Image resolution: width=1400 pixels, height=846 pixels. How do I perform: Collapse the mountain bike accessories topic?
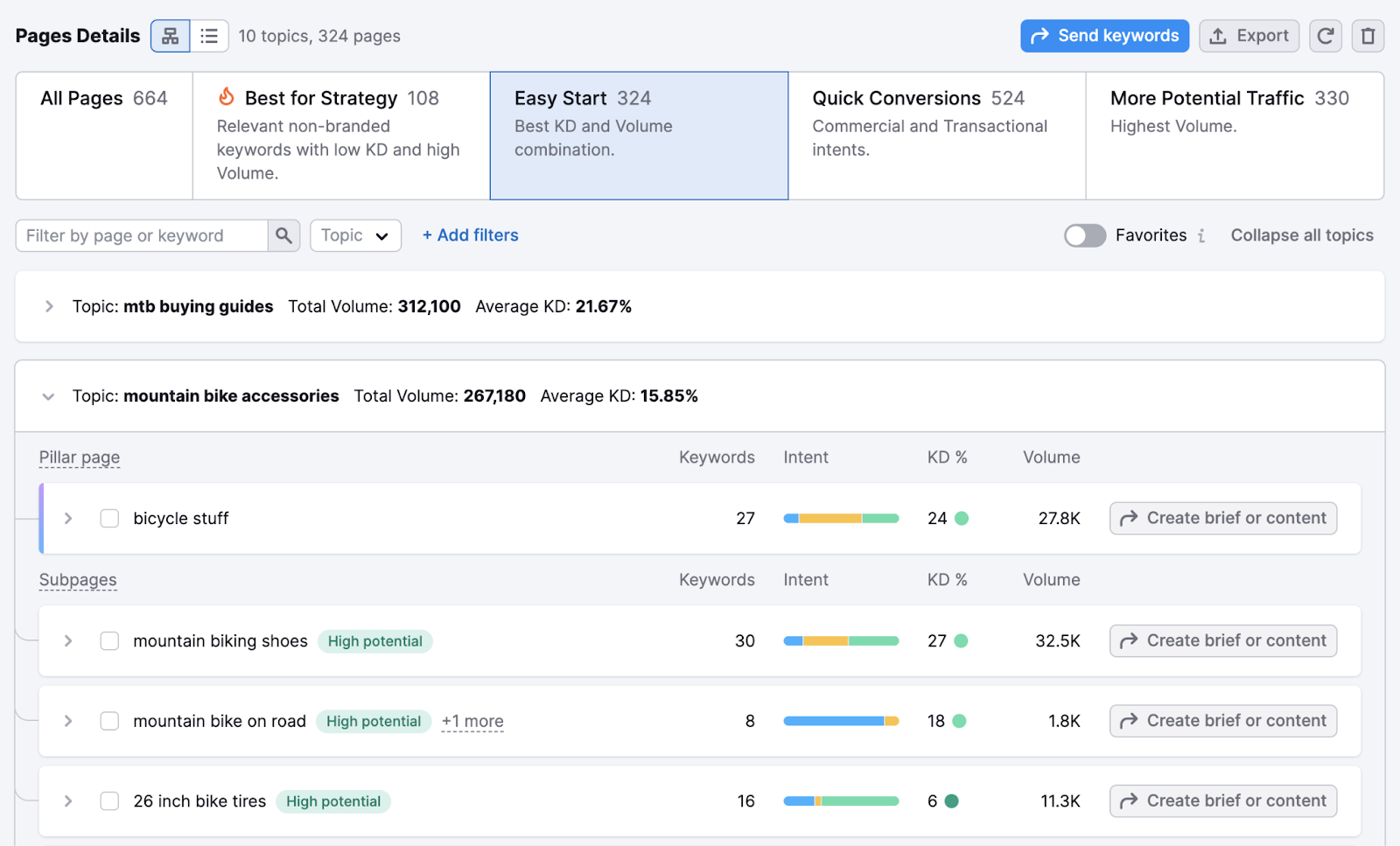pyautogui.click(x=49, y=395)
